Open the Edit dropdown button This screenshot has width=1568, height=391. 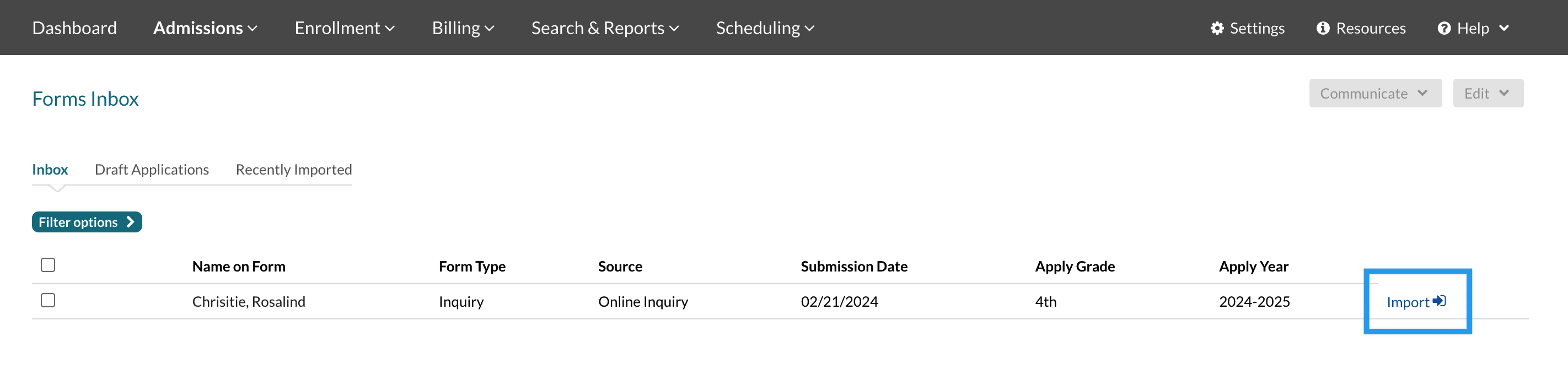[1487, 93]
